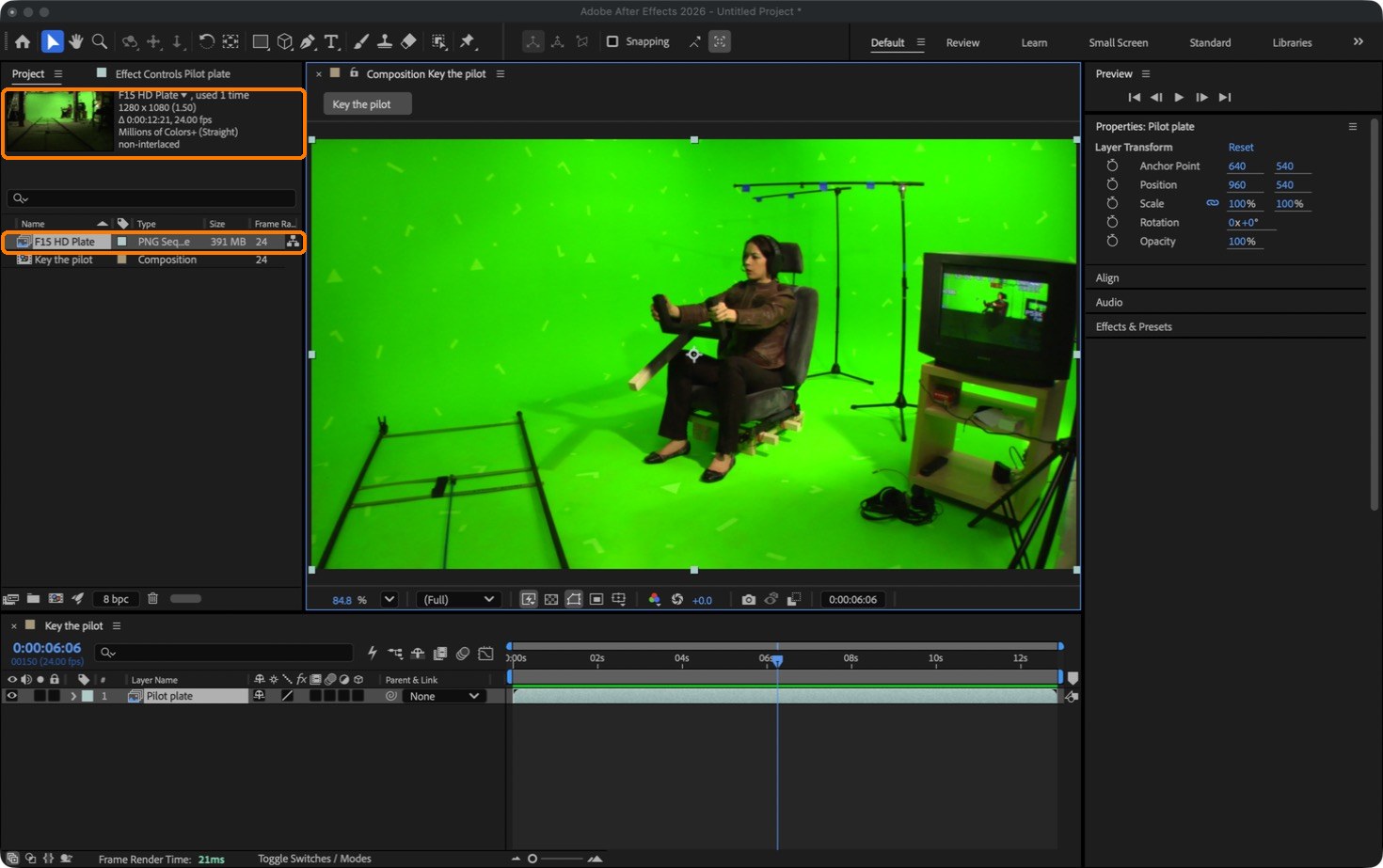Screen dimensions: 1383x868
Task: Select the Puppet Pin tool
Action: 468,41
